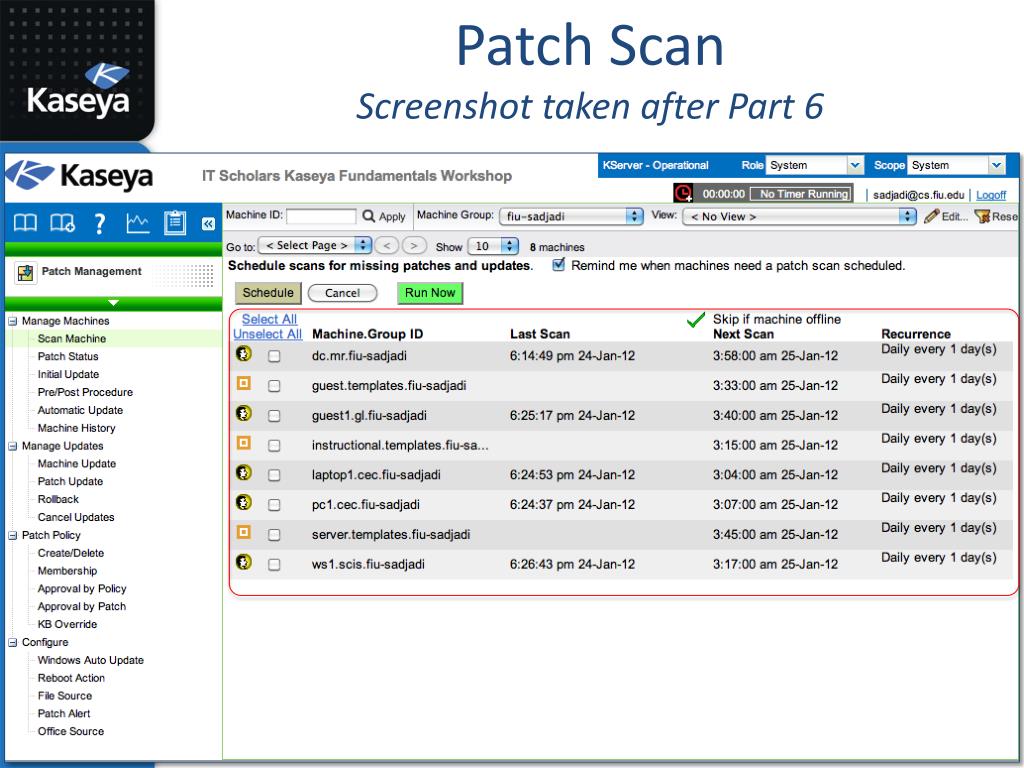Click agent status icon for guest1.gl.fiu-sadjadi

click(244, 413)
